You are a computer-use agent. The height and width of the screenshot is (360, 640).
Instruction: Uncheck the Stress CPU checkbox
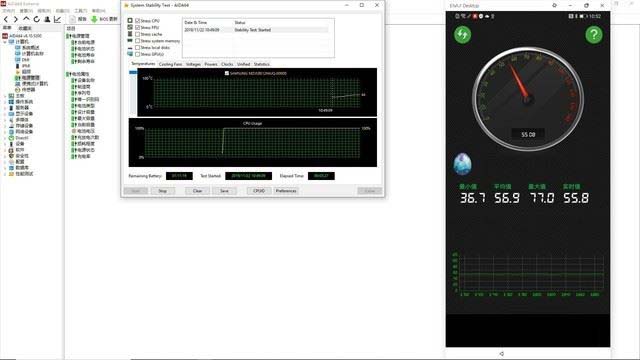pos(138,20)
